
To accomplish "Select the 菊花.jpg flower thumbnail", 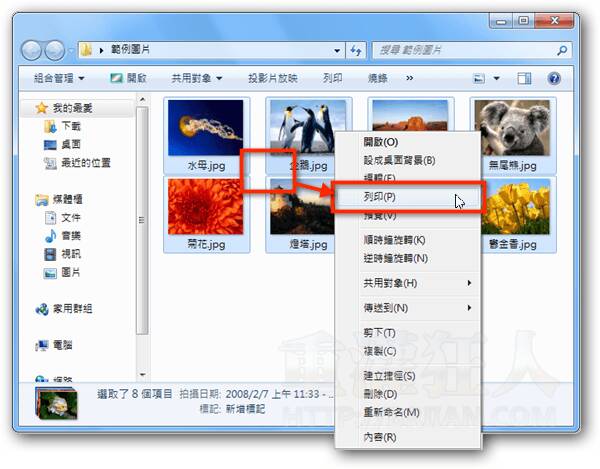I will coord(206,207).
